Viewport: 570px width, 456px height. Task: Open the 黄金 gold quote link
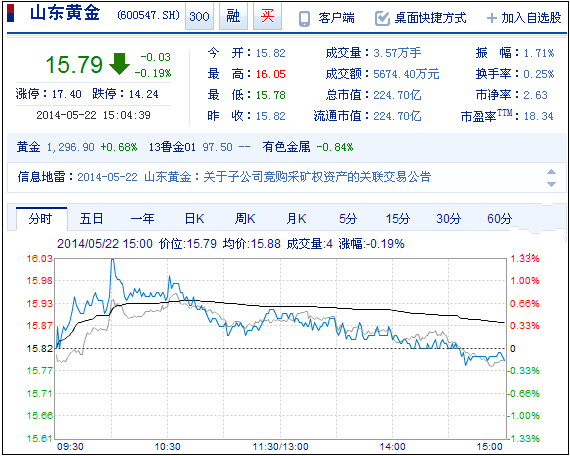click(28, 147)
